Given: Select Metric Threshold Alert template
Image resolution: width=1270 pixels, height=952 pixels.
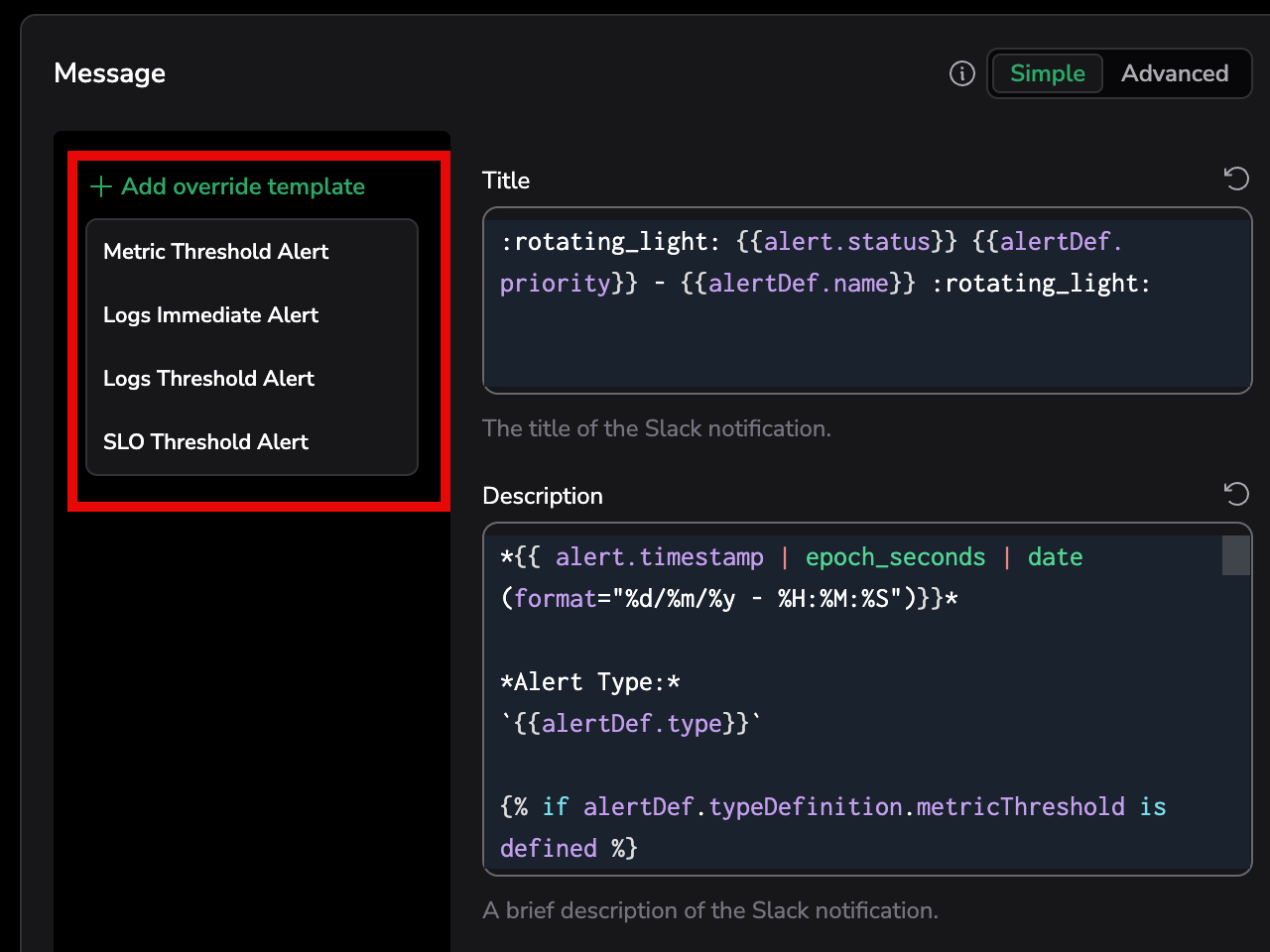Looking at the screenshot, I should pyautogui.click(x=215, y=252).
